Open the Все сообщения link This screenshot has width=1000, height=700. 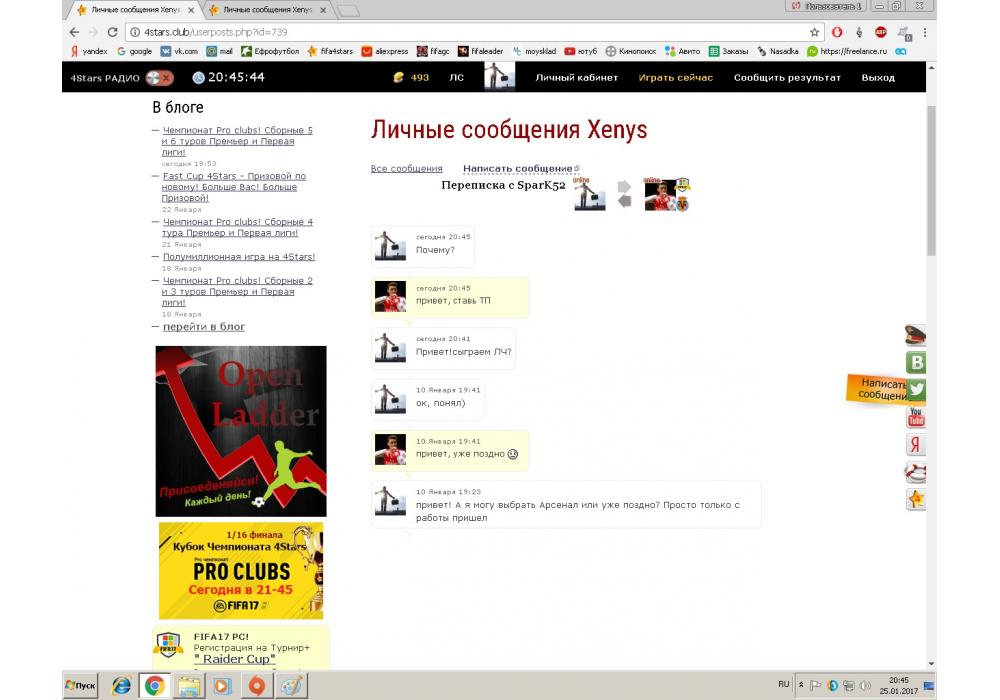(x=406, y=169)
